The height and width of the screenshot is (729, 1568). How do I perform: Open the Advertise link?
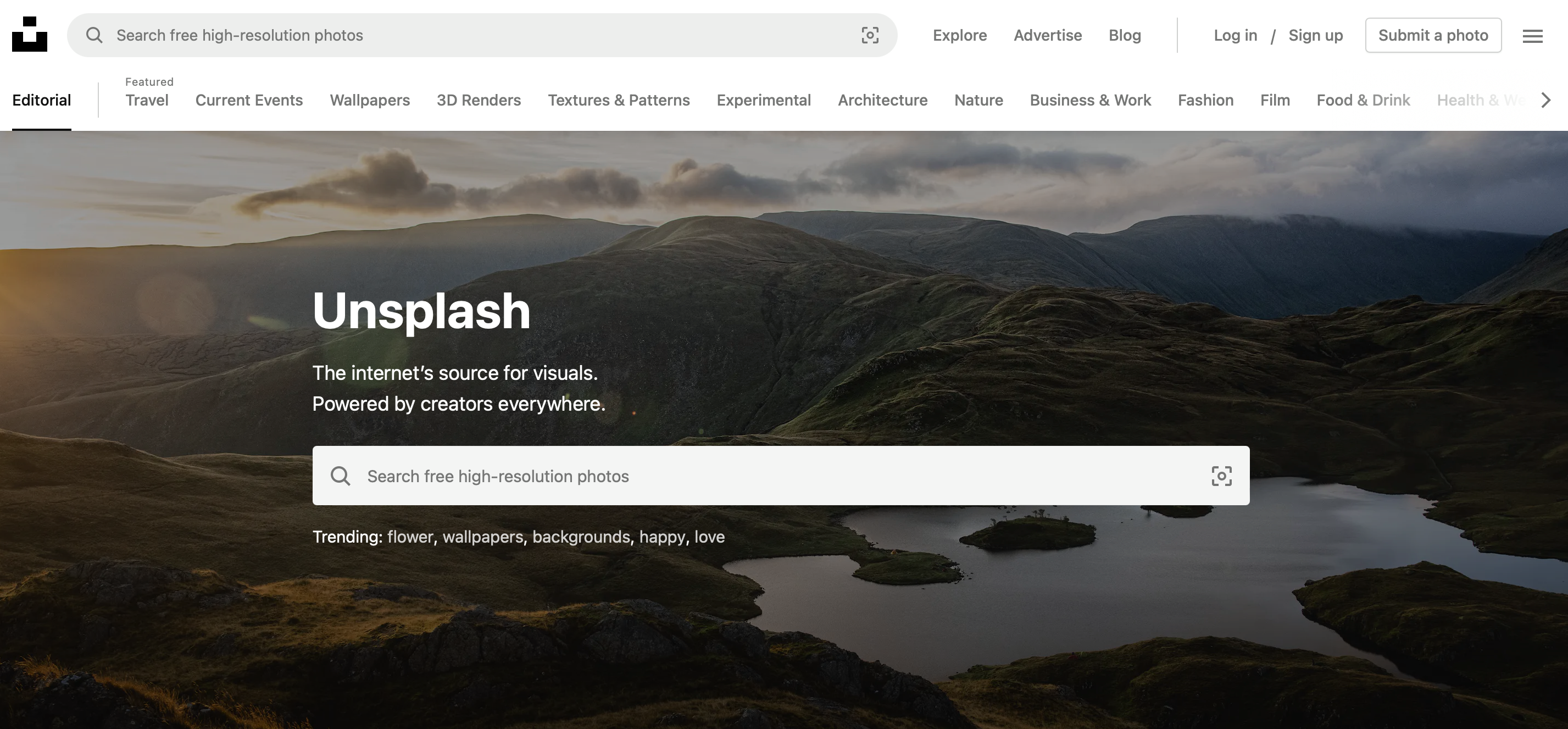(1048, 35)
